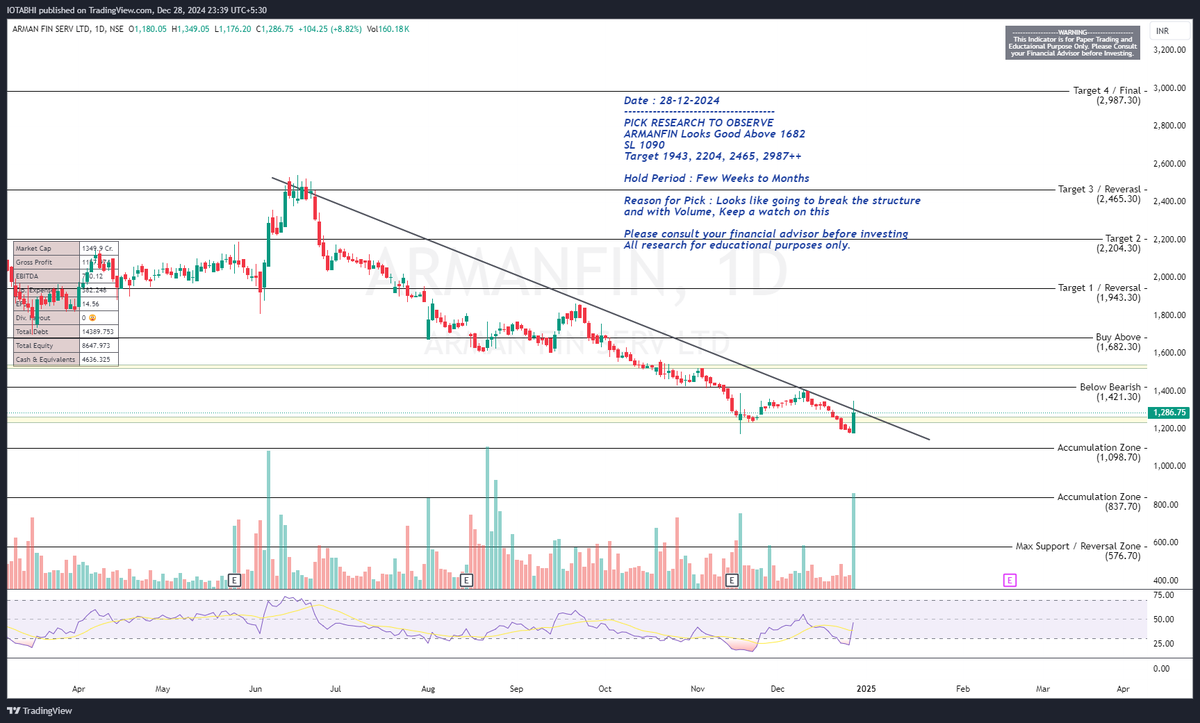Select the Accumulation Zone (837.70) label
This screenshot has width=1200, height=723.
point(1101,502)
